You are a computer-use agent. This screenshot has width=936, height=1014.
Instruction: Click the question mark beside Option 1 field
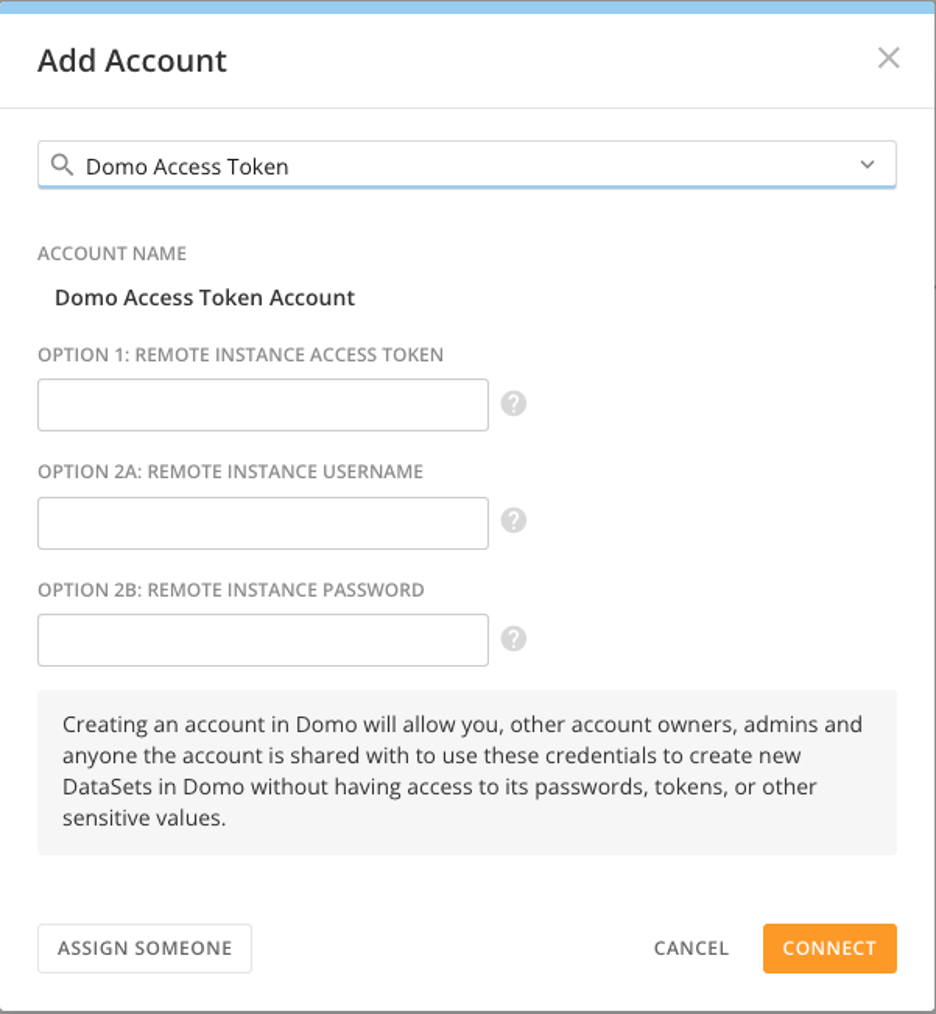click(513, 404)
